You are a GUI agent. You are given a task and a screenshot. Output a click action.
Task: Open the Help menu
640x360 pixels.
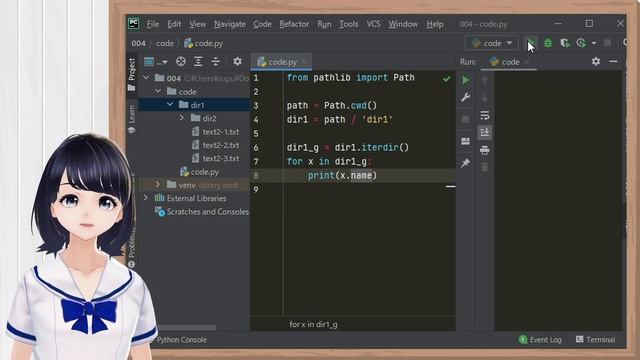tap(435, 24)
